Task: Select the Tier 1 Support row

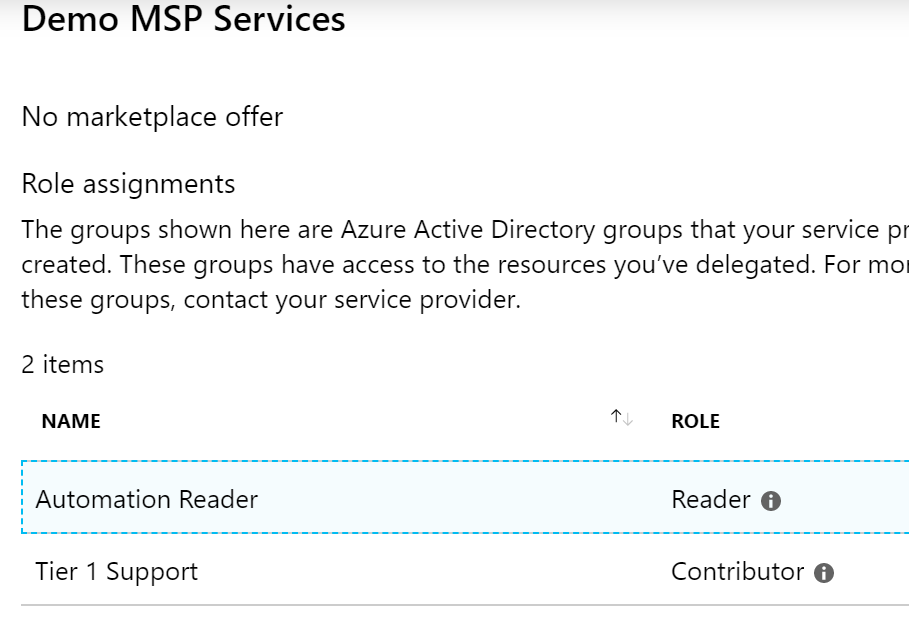Action: 465,570
